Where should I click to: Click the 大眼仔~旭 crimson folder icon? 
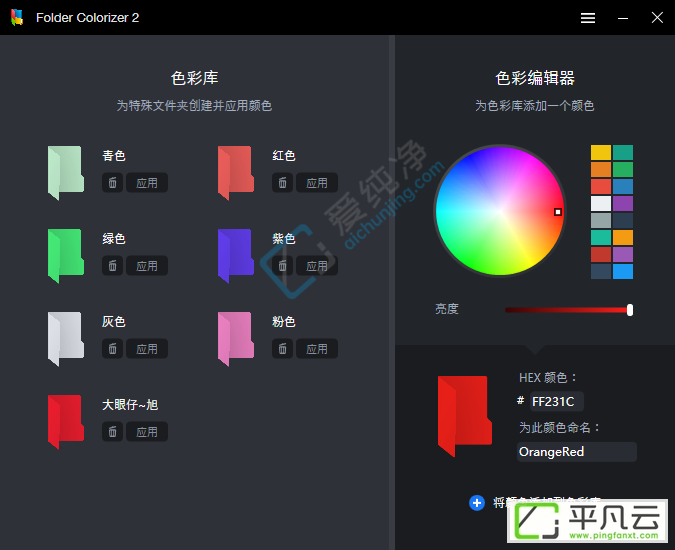pos(65,422)
